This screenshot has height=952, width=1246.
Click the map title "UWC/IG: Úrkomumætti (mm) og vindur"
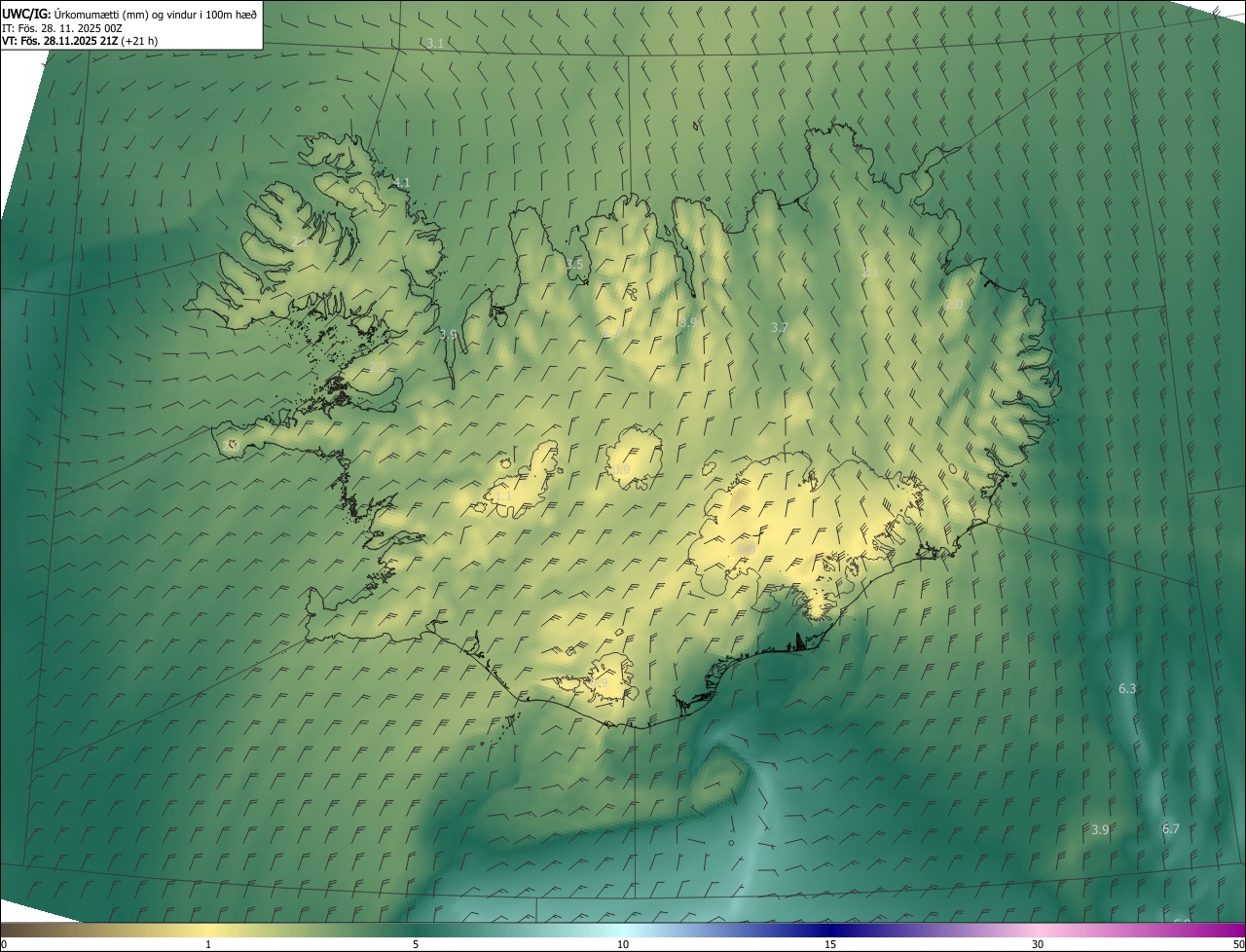click(x=129, y=14)
